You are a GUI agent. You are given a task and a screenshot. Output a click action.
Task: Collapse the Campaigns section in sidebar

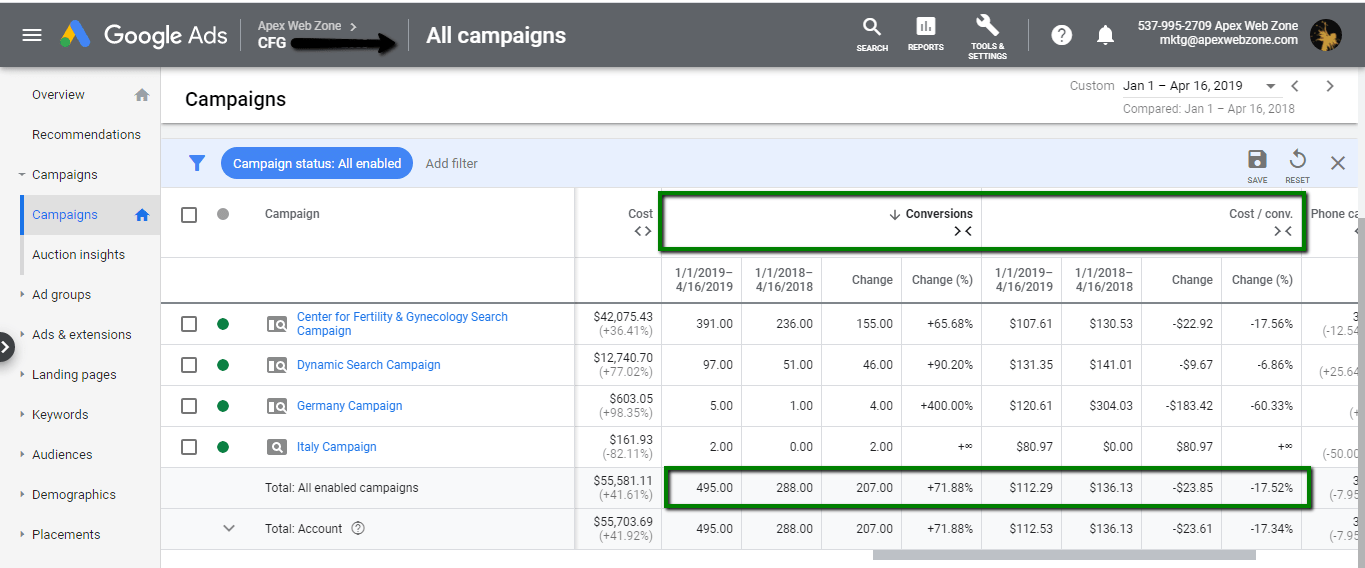pyautogui.click(x=22, y=175)
